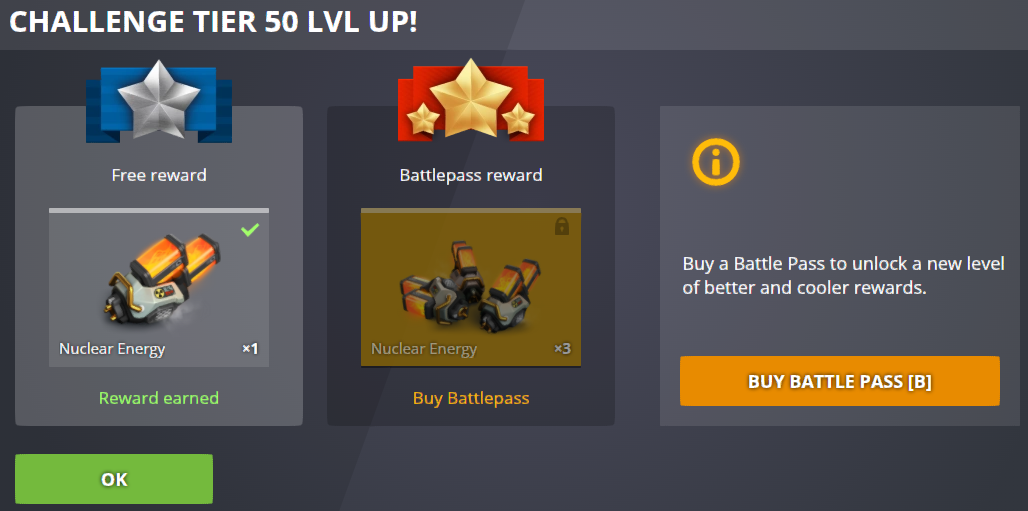The image size is (1028, 511).
Task: Confirm with the green OK button
Action: 114,479
